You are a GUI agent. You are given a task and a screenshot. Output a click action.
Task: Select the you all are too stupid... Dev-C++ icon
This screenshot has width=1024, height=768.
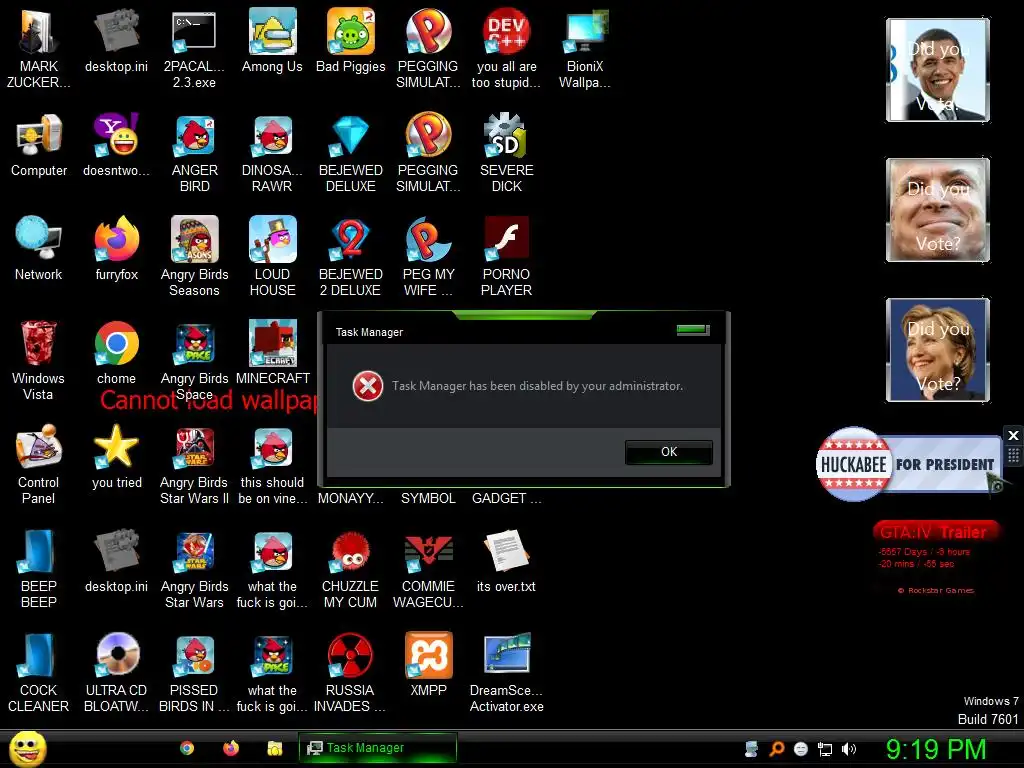(506, 48)
